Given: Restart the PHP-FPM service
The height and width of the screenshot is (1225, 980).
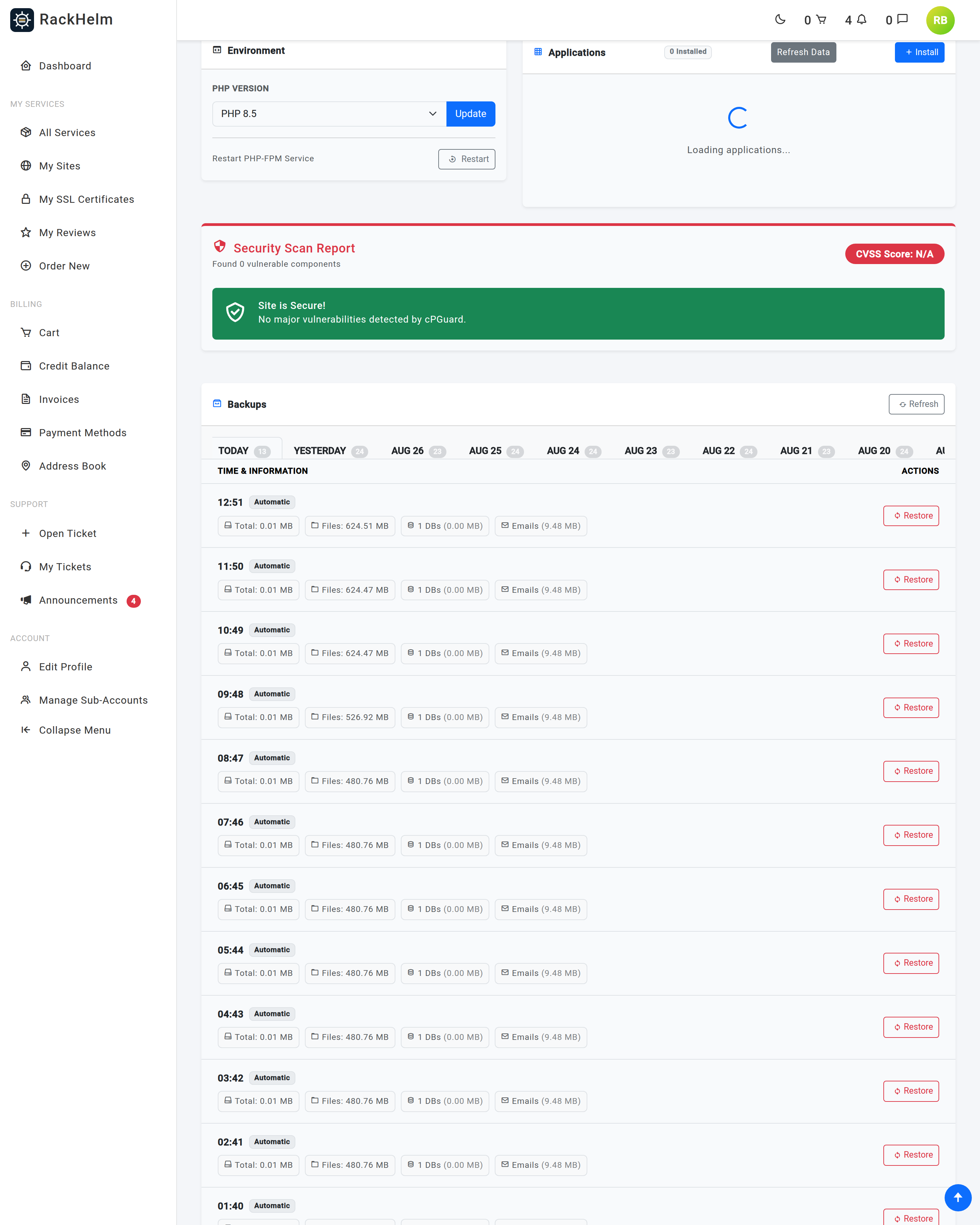Looking at the screenshot, I should coord(467,159).
